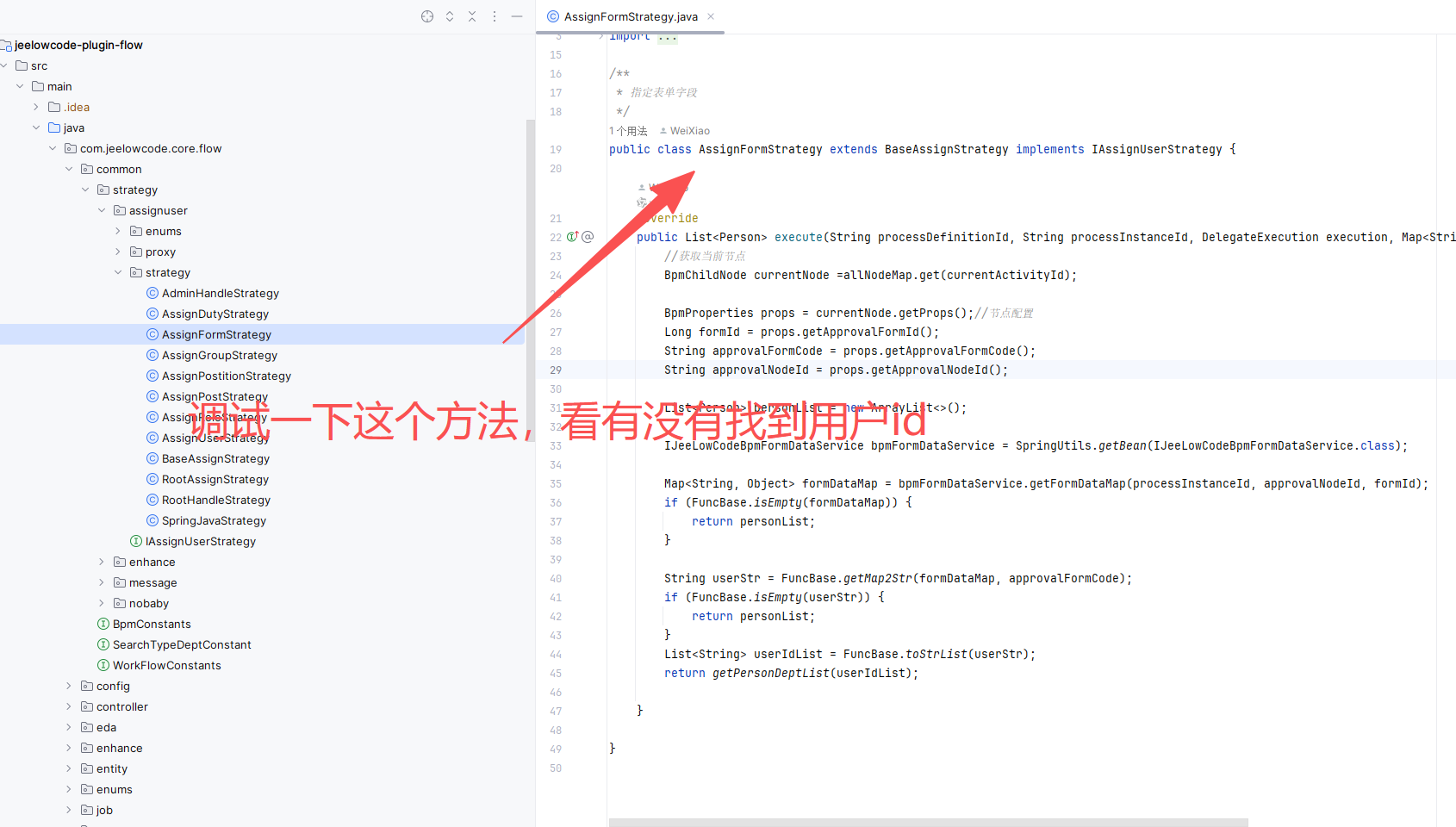Open the project panel three-dot options menu

(495, 16)
